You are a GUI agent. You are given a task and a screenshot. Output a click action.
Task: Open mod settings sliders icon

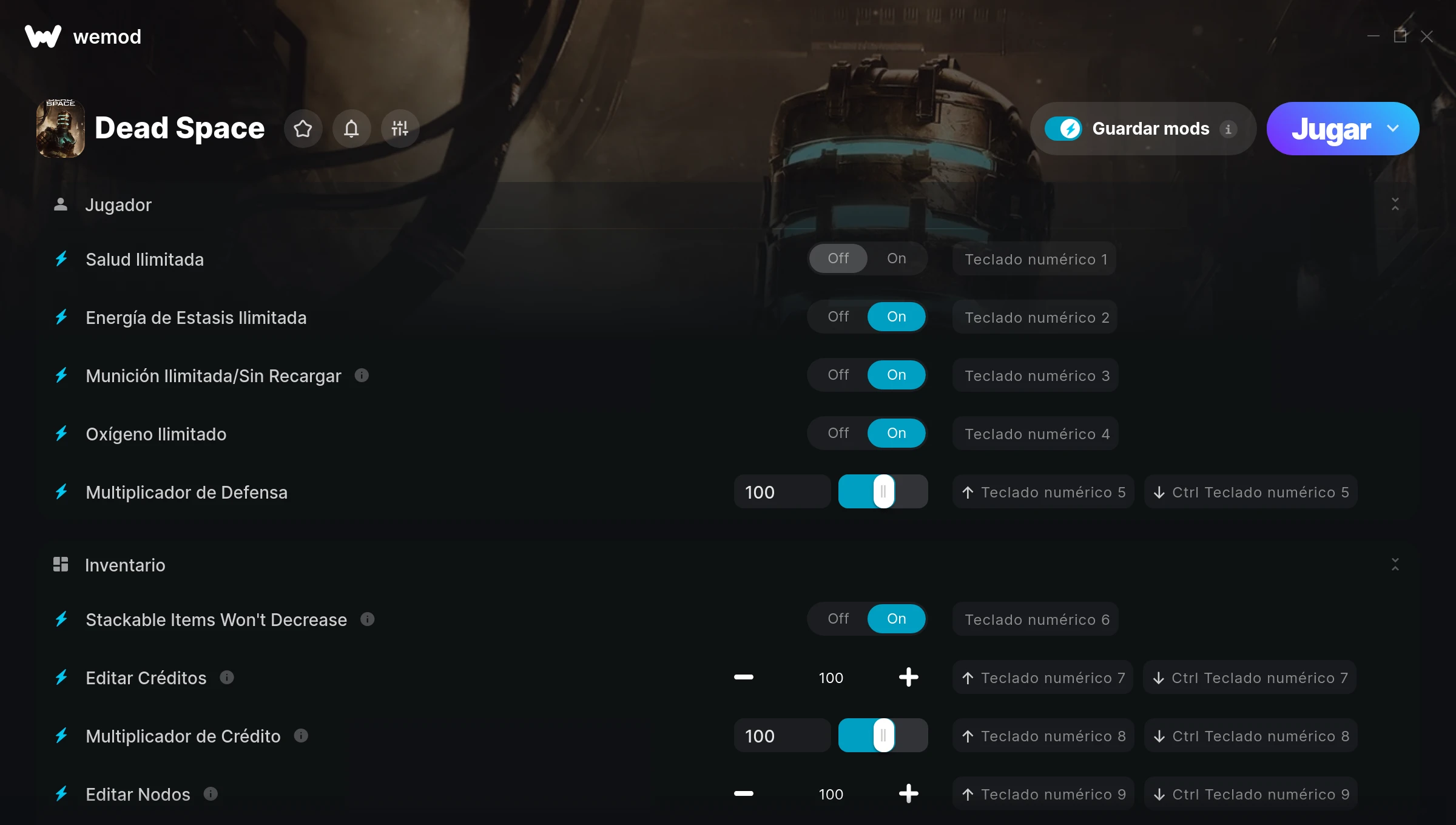coord(400,129)
